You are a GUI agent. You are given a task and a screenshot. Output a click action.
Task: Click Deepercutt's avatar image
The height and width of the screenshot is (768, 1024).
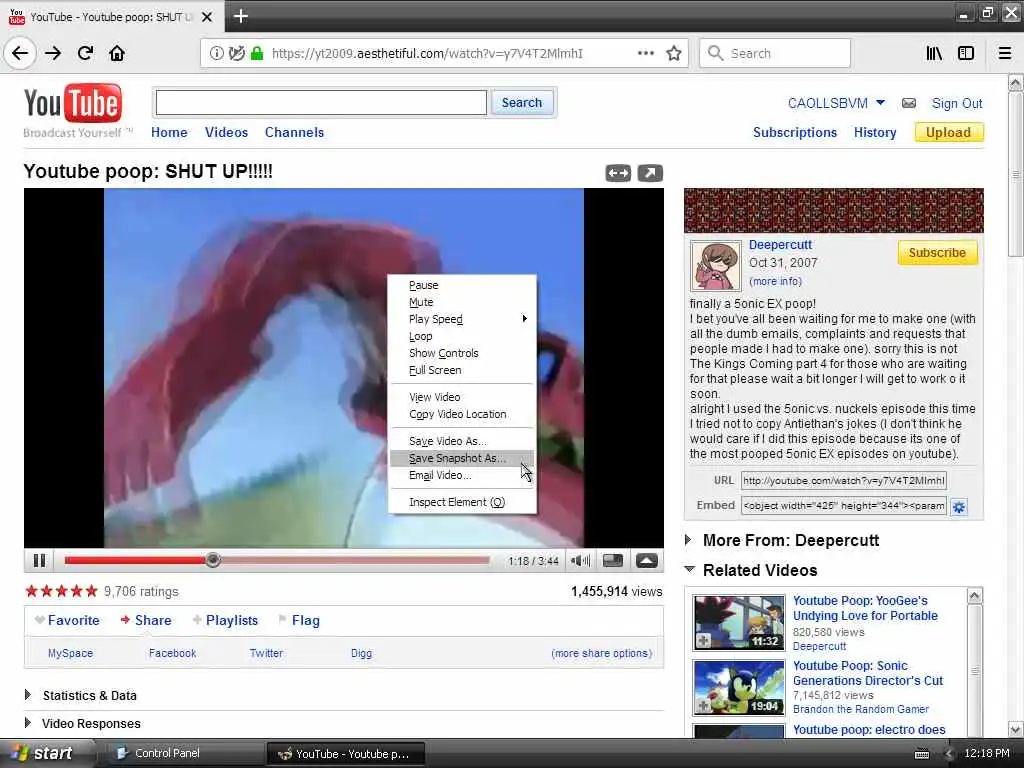[716, 265]
